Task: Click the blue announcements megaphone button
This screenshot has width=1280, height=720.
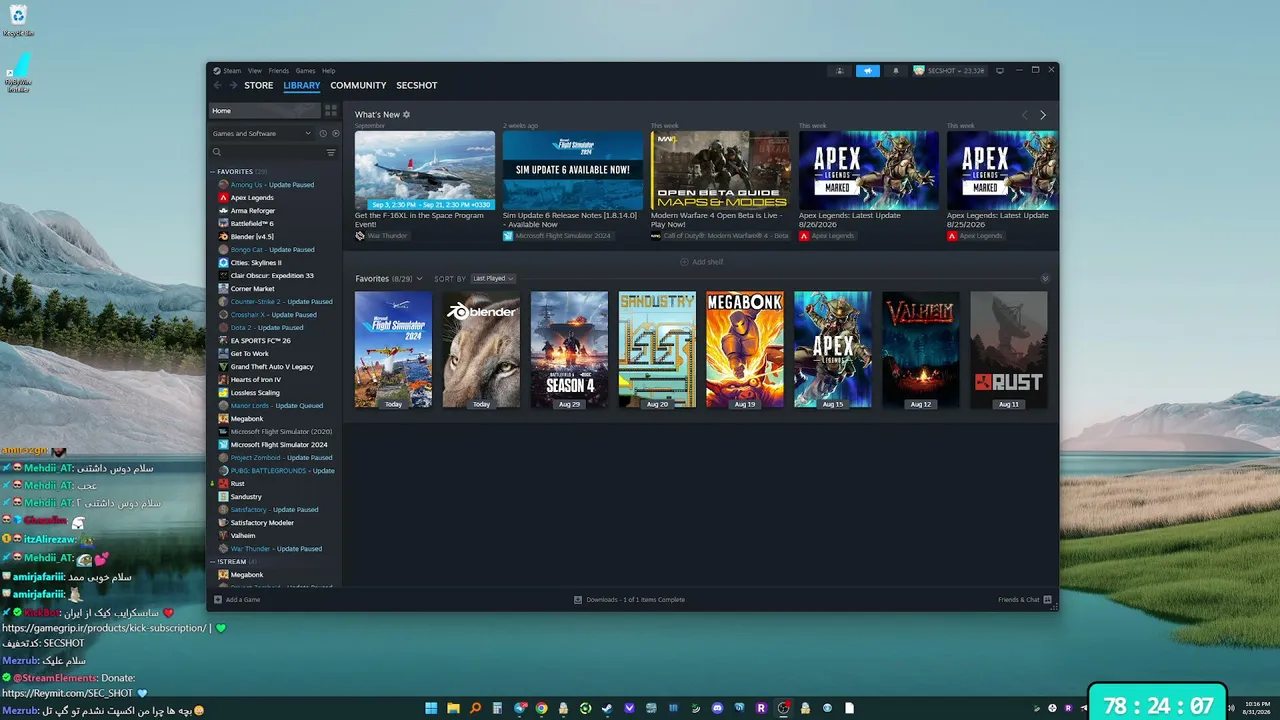Action: (x=868, y=71)
